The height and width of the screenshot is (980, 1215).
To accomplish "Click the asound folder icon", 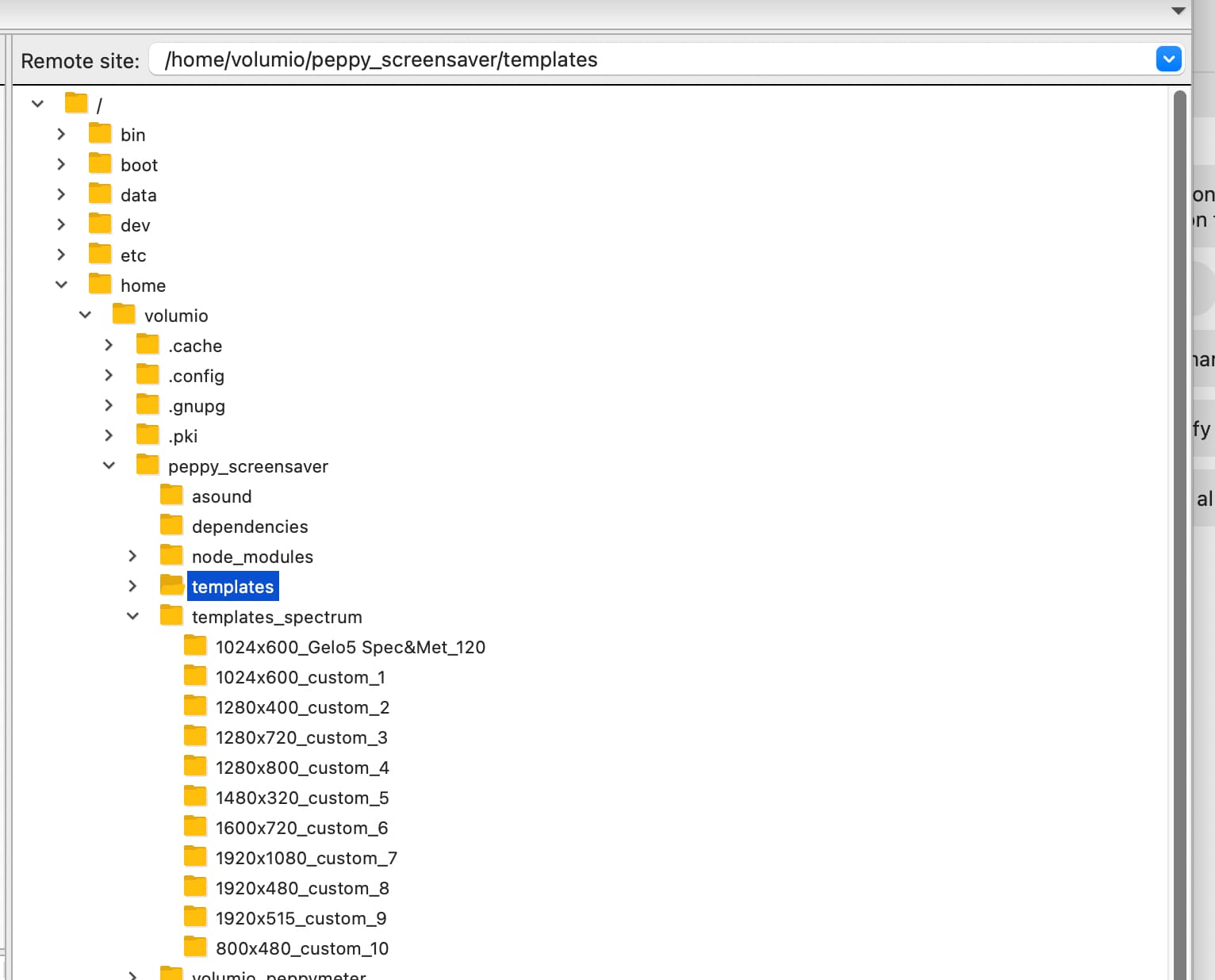I will click(x=171, y=496).
